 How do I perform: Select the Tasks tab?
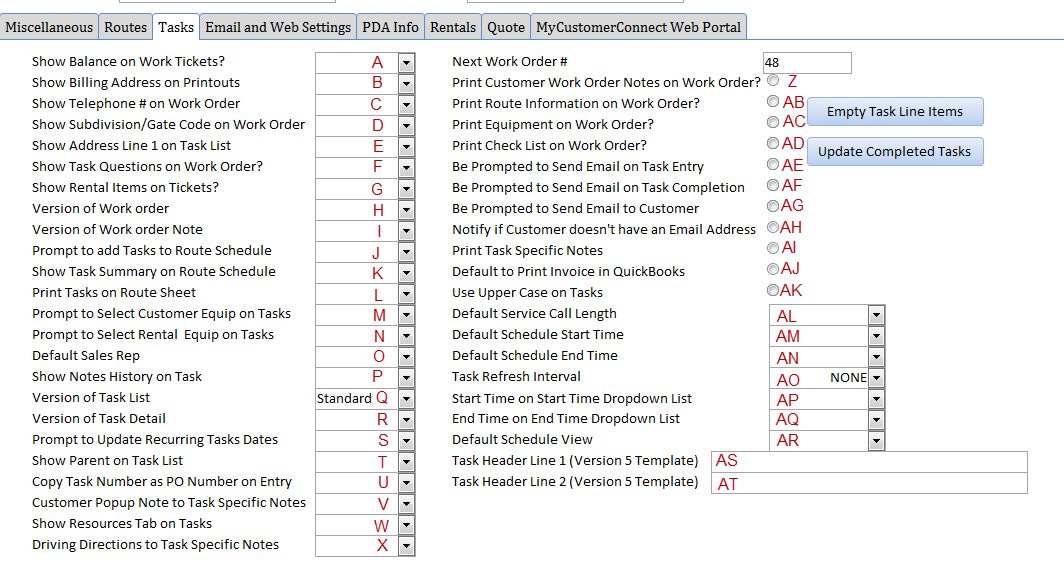[x=176, y=27]
